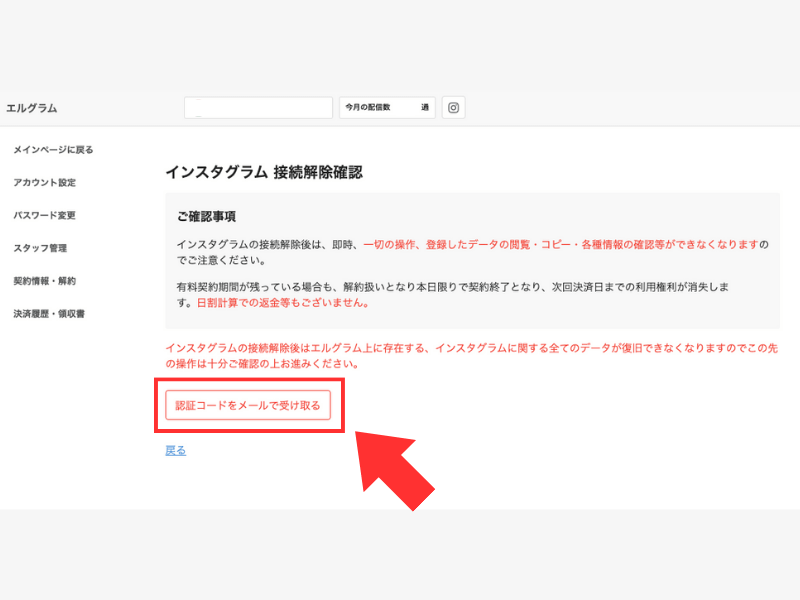Open 決済履歴・領収書 in sidebar
800x600 pixels.
pyautogui.click(x=49, y=314)
